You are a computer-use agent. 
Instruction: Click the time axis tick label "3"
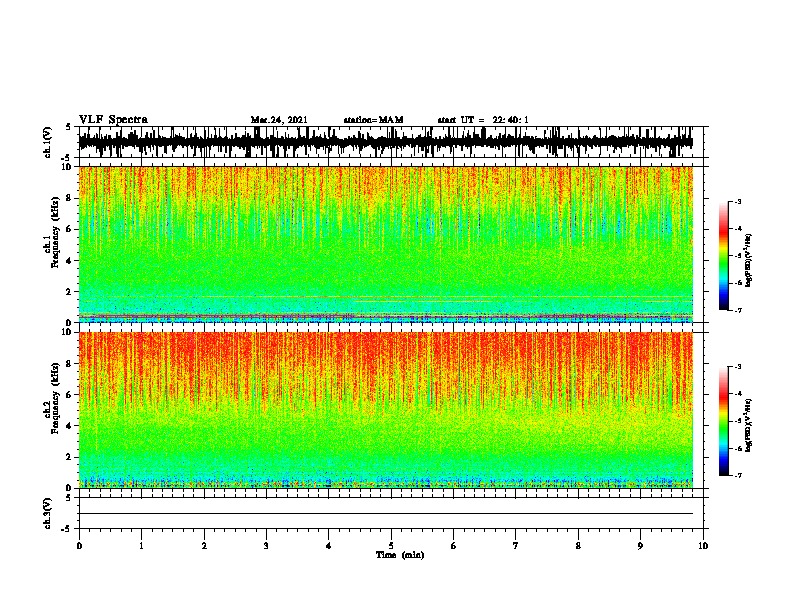click(x=266, y=546)
